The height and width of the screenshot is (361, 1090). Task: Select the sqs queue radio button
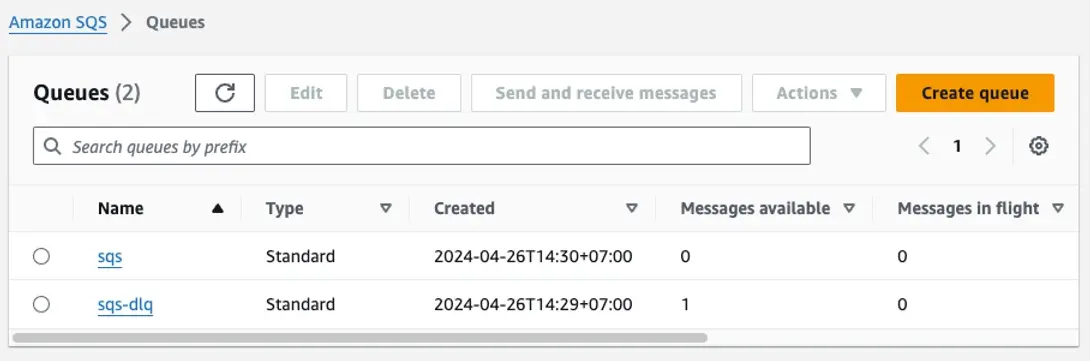click(x=42, y=257)
